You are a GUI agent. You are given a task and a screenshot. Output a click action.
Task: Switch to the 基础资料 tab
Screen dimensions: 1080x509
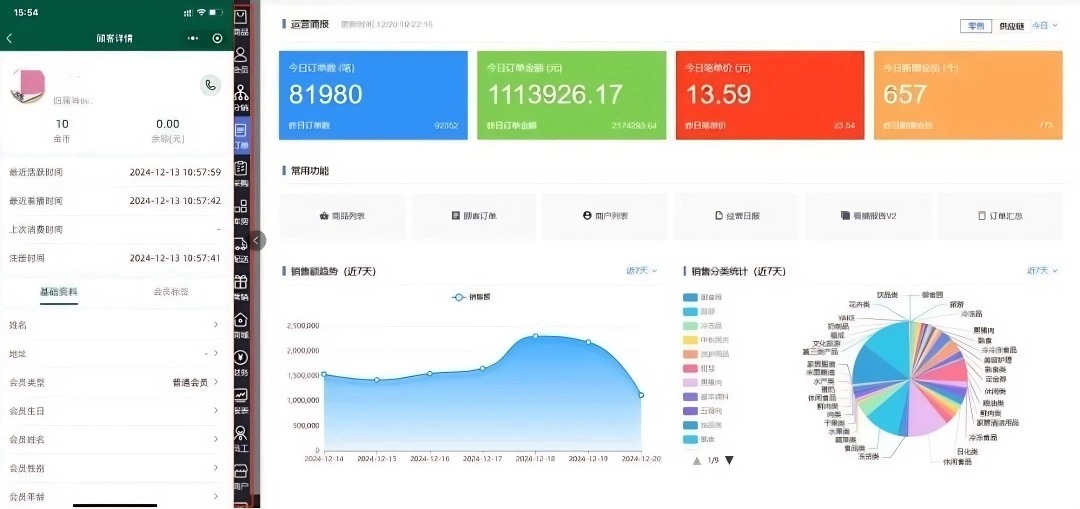58,292
